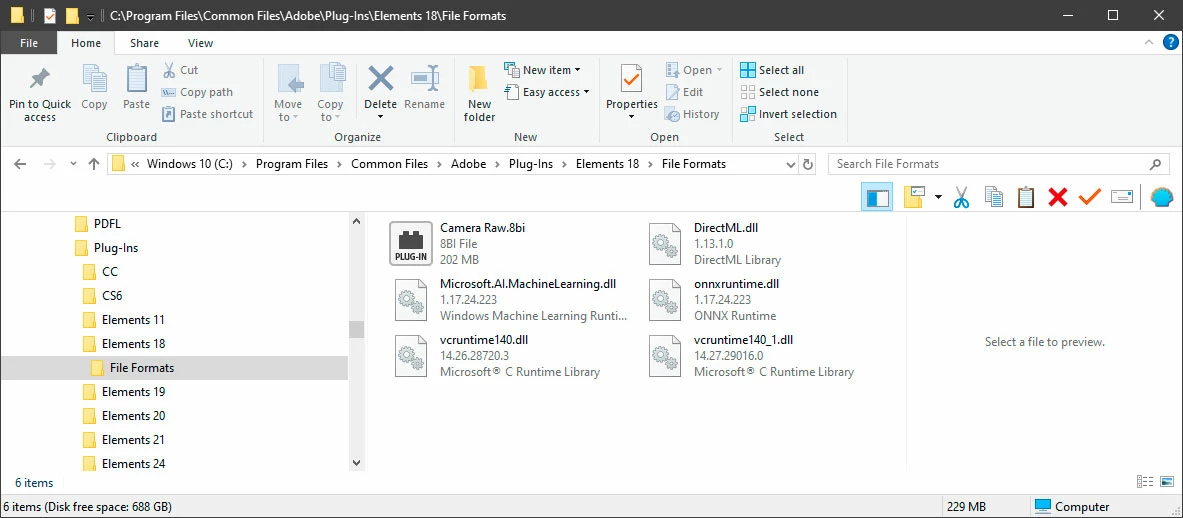Click the copy pages icon
This screenshot has height=518, width=1183.
point(994,198)
